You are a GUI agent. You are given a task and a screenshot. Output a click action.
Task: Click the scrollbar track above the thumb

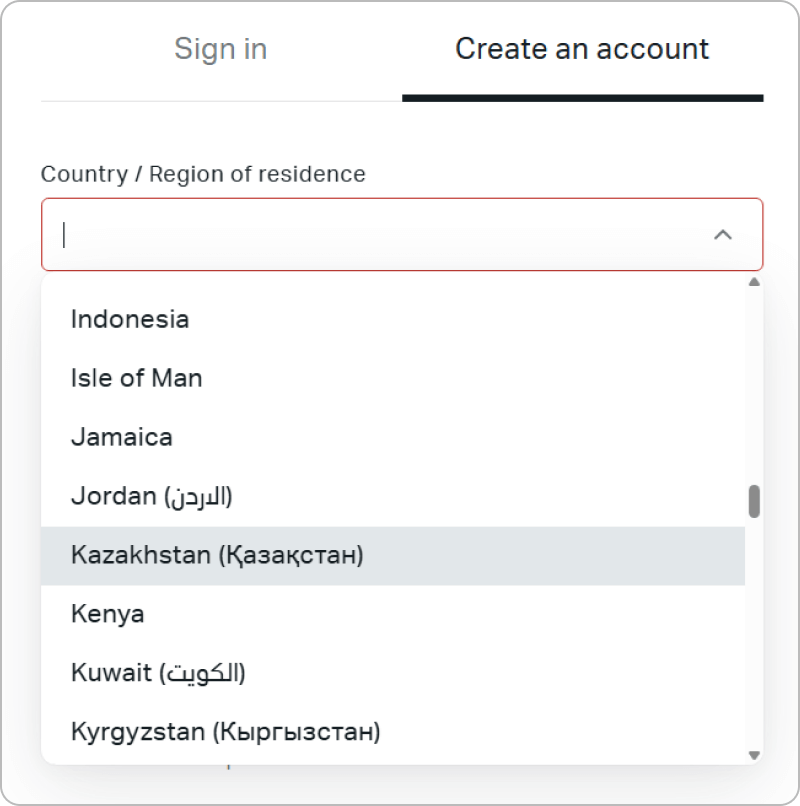click(x=754, y=390)
